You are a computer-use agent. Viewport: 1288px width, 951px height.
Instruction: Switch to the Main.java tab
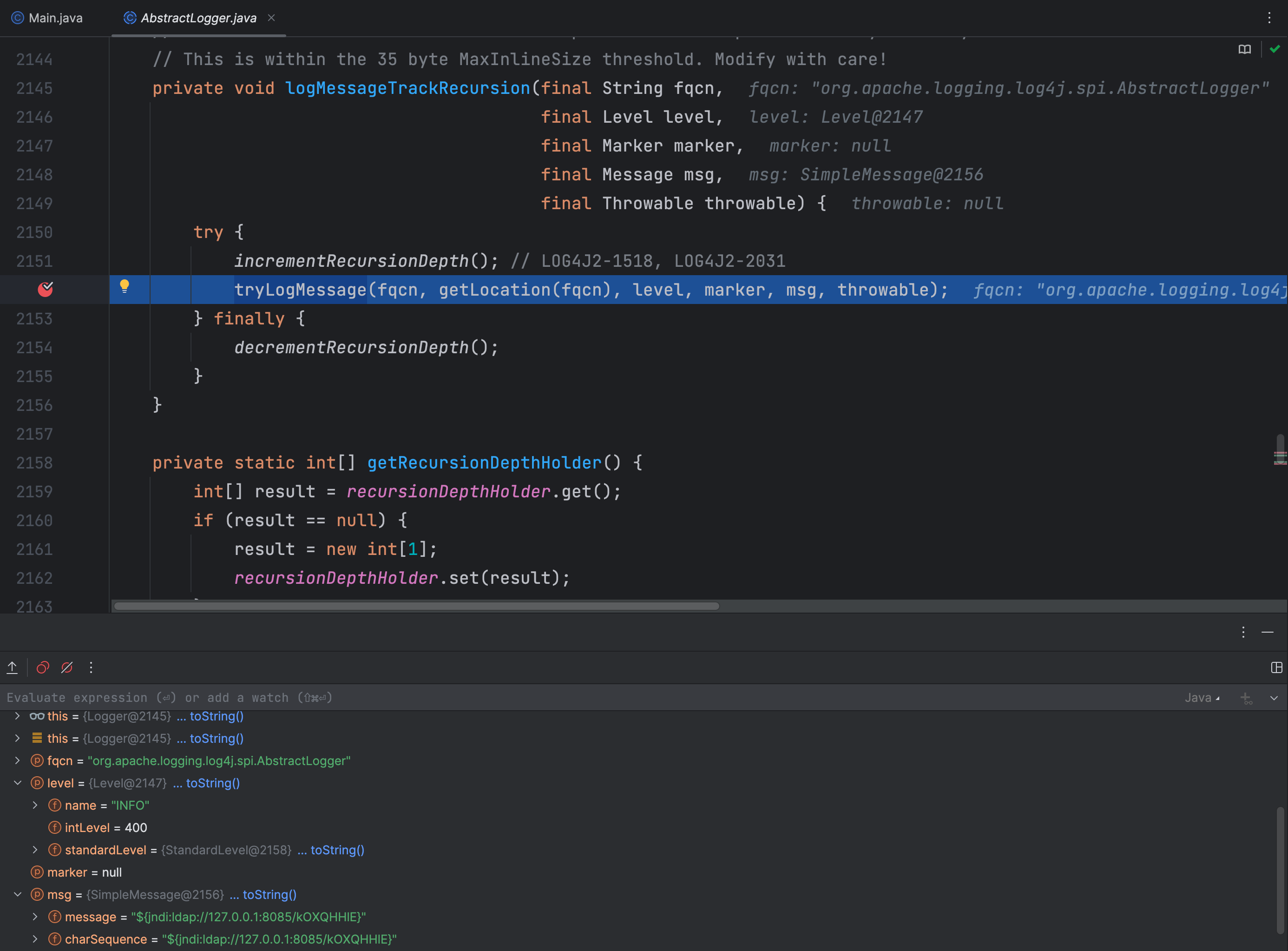pos(47,18)
